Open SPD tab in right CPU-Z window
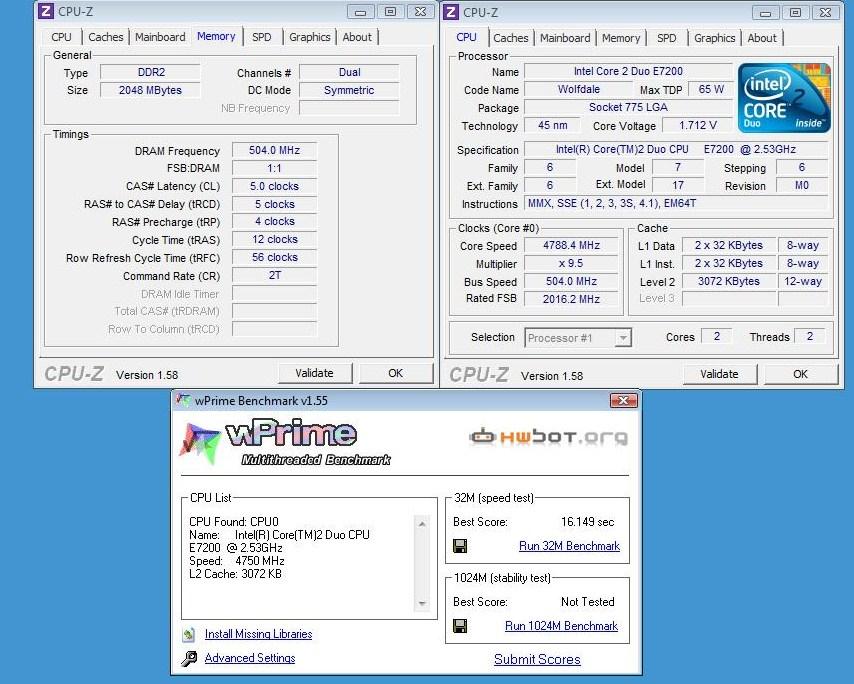 tap(667, 38)
